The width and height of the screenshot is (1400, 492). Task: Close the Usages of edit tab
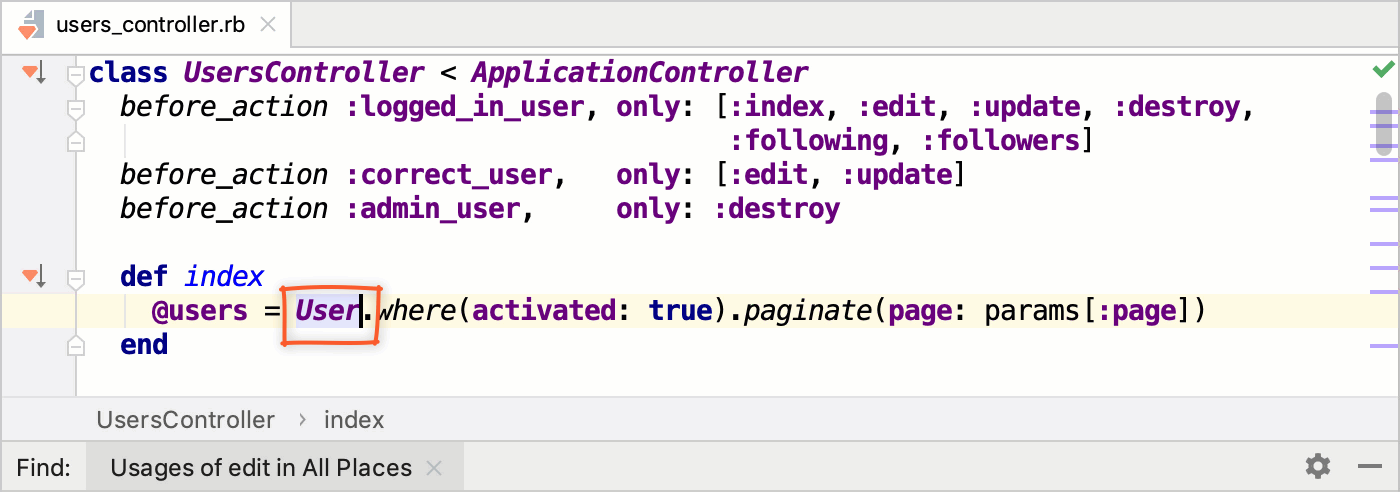tap(434, 467)
